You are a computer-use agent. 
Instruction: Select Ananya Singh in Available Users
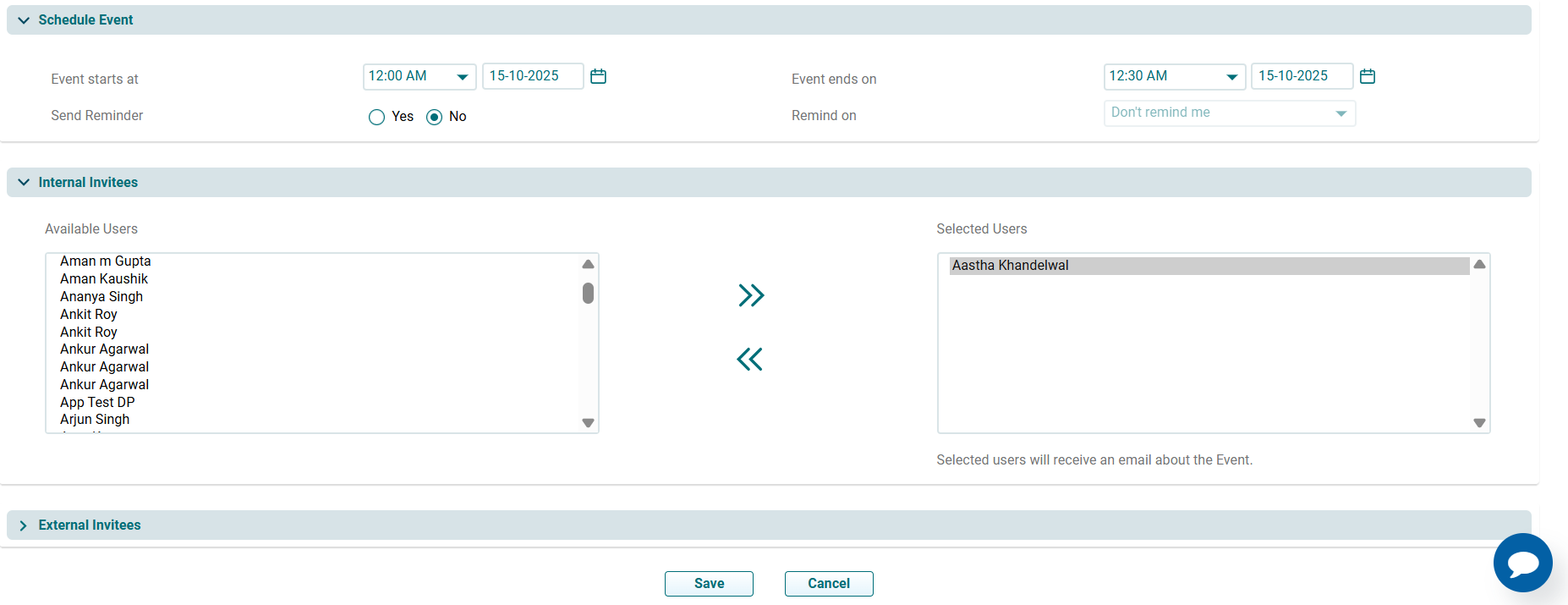[101, 297]
